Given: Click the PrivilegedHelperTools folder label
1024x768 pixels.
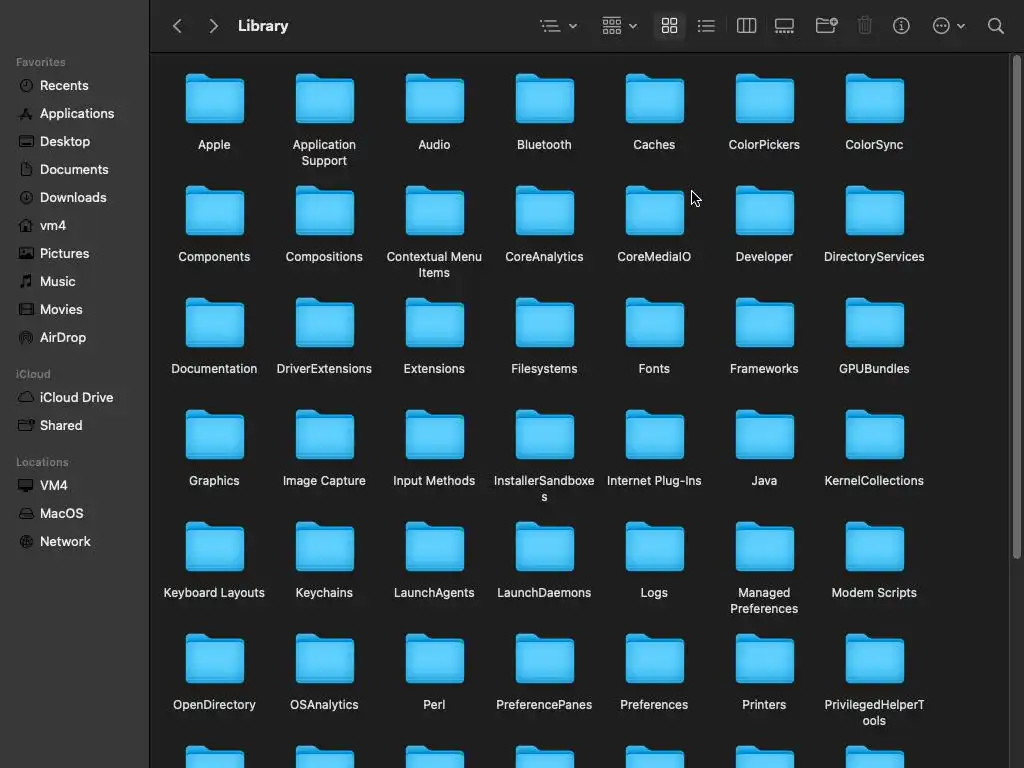Looking at the screenshot, I should pyautogui.click(x=874, y=712).
